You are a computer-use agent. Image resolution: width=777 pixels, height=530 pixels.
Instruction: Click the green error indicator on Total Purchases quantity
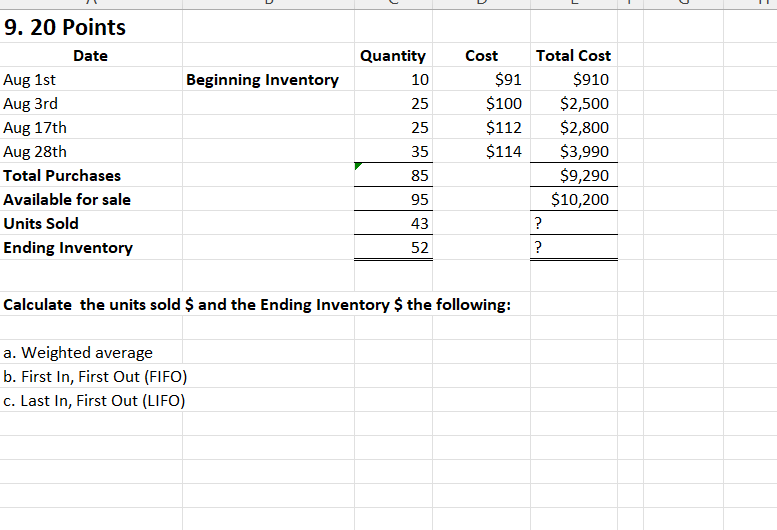click(x=358, y=165)
